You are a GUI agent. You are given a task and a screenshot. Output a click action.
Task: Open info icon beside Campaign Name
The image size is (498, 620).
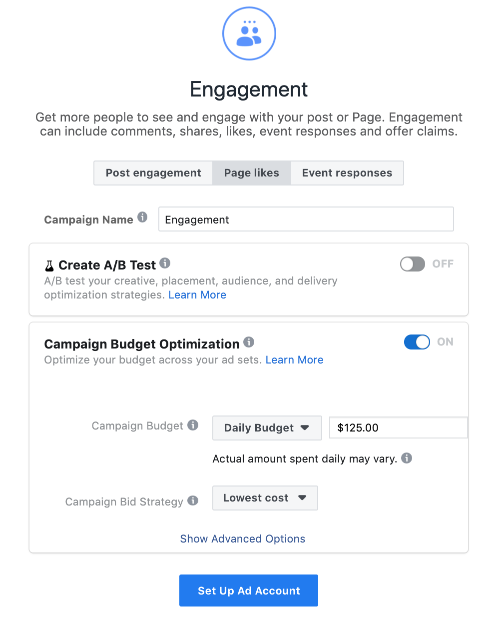pyautogui.click(x=142, y=217)
